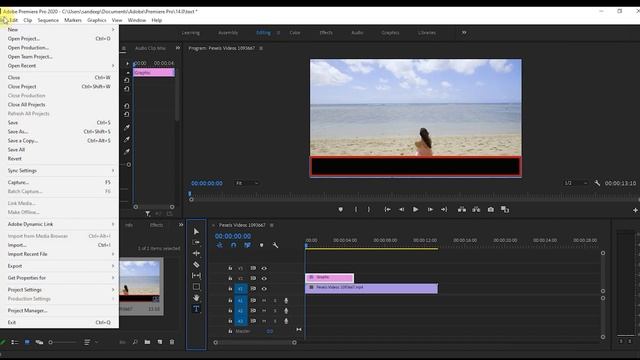Click the New Bin folder icon

coord(147,342)
